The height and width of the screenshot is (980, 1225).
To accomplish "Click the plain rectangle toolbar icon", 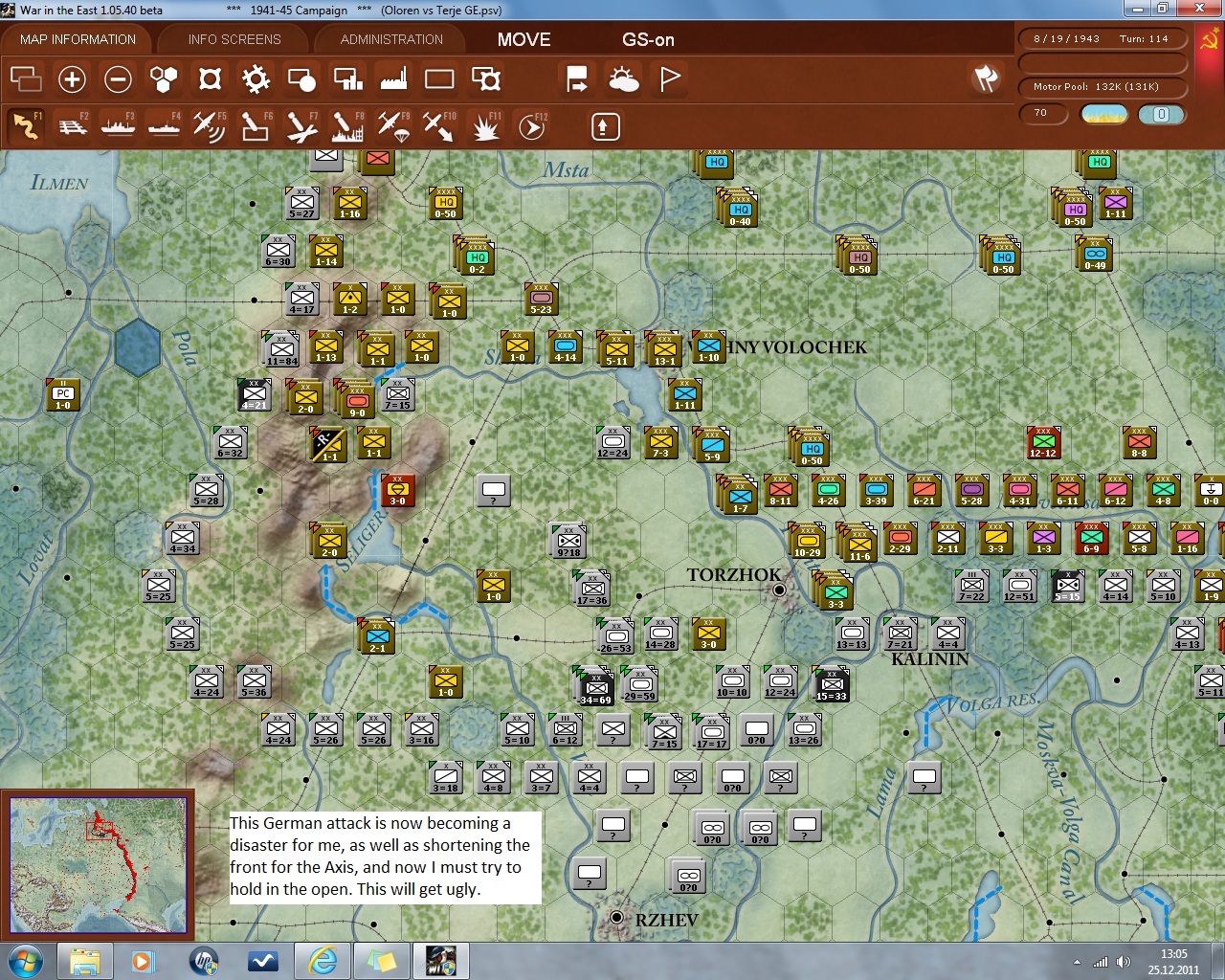I will [439, 78].
